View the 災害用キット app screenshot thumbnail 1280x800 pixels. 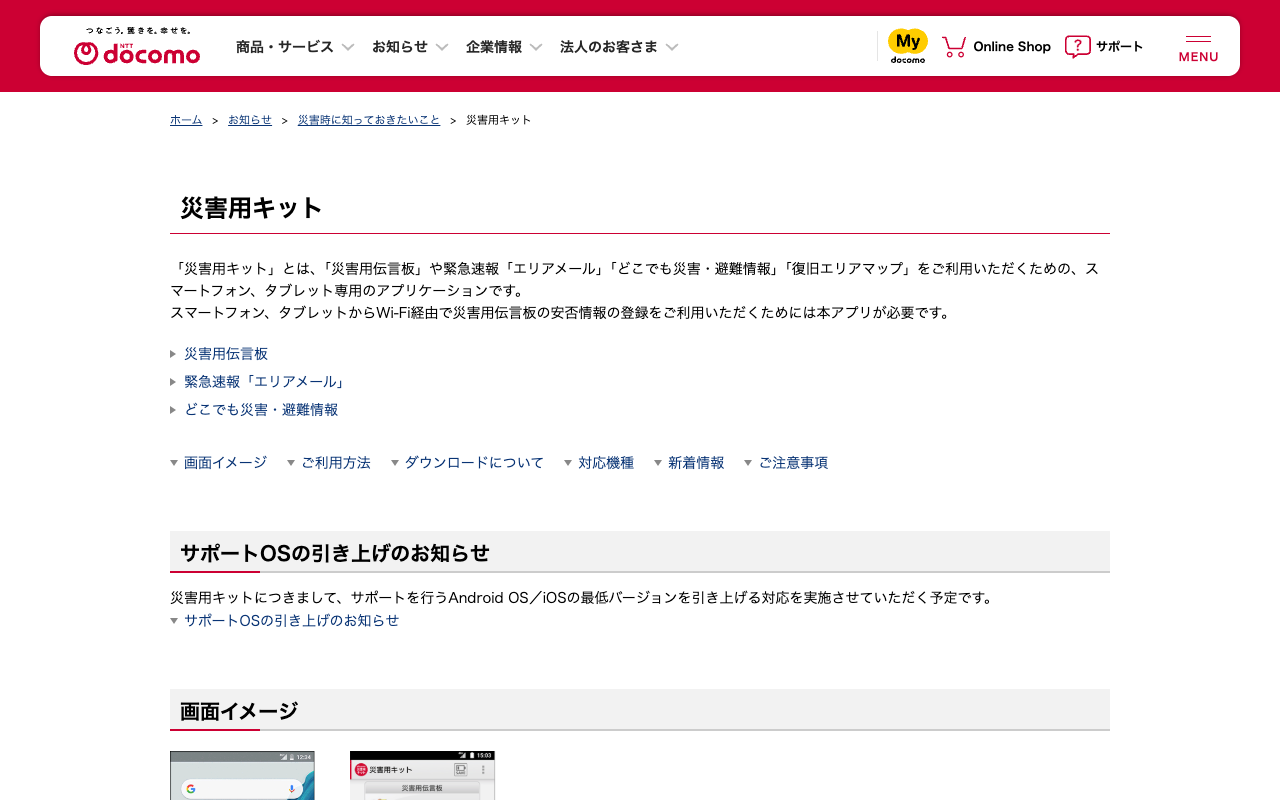click(422, 776)
